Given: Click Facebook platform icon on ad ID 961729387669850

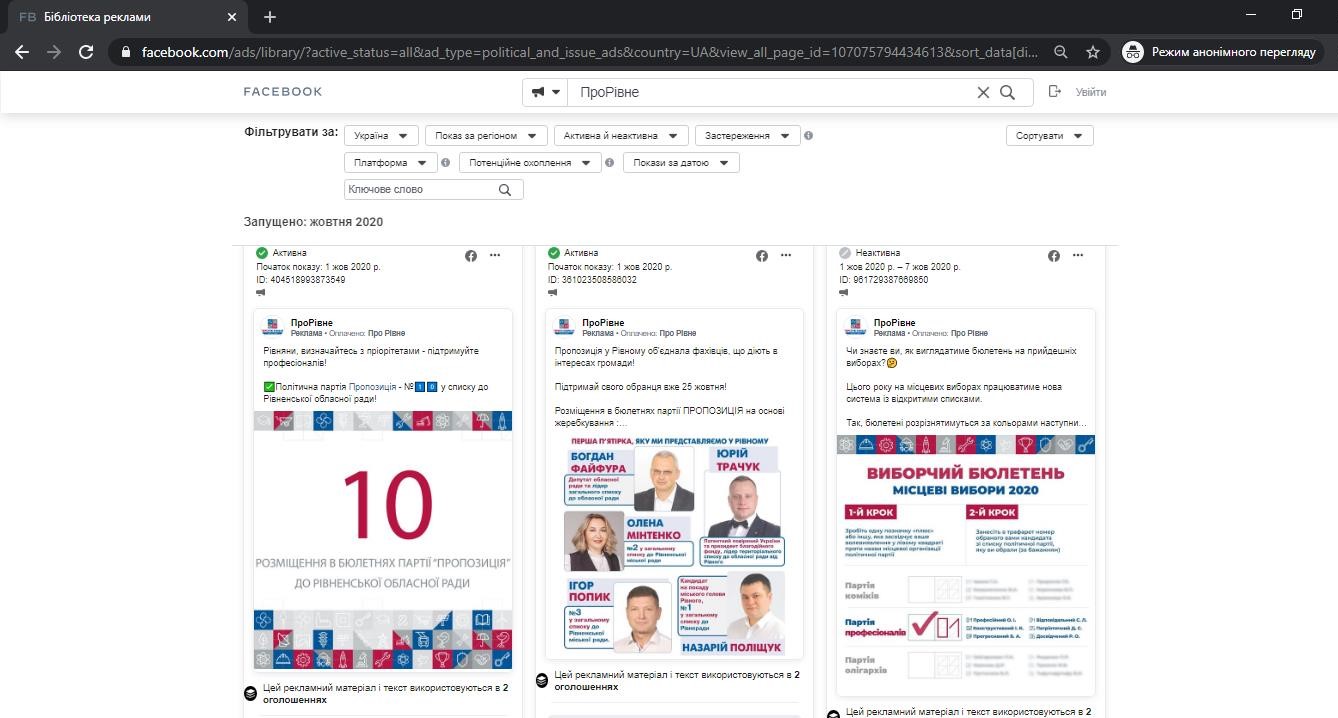Looking at the screenshot, I should point(1054,256).
